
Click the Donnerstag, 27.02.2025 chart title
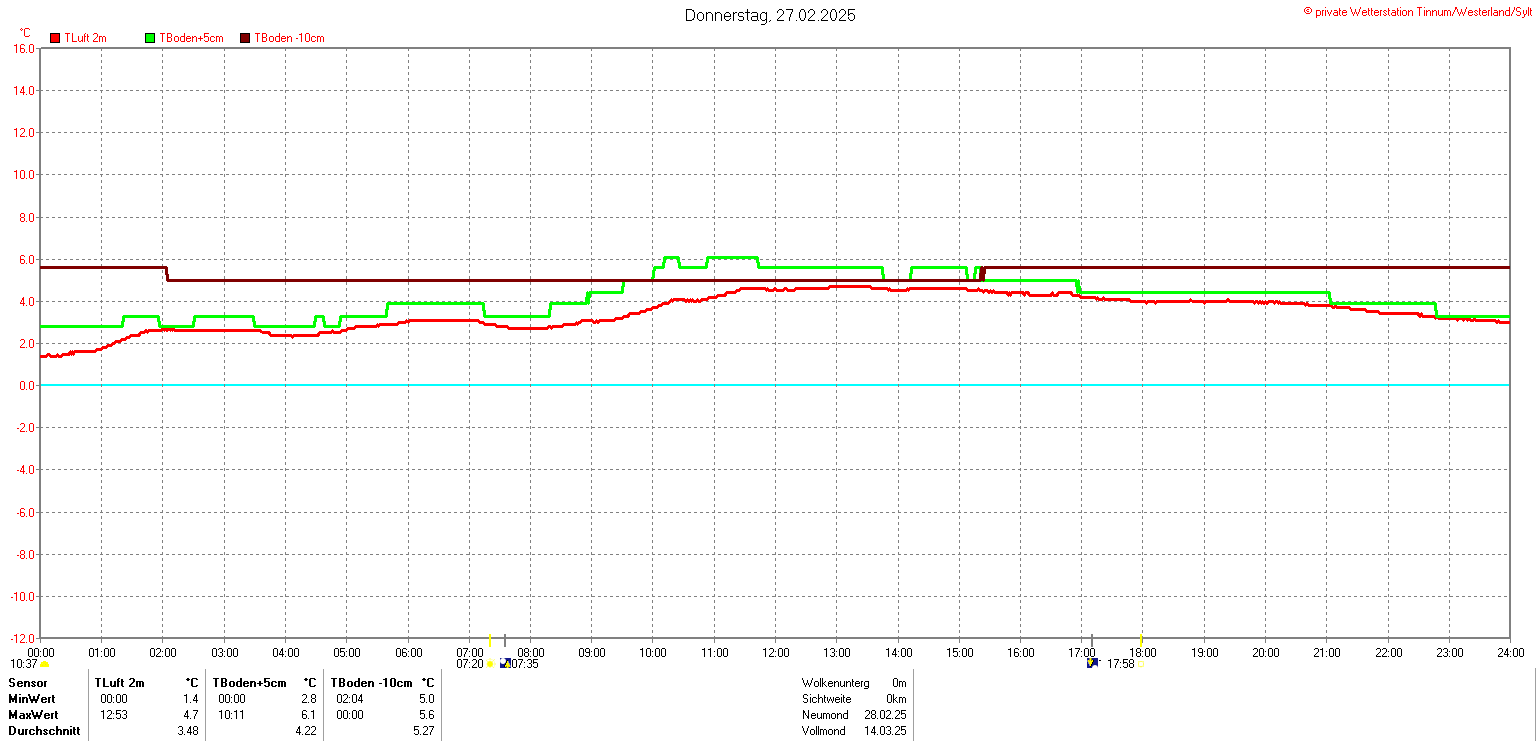(x=770, y=15)
